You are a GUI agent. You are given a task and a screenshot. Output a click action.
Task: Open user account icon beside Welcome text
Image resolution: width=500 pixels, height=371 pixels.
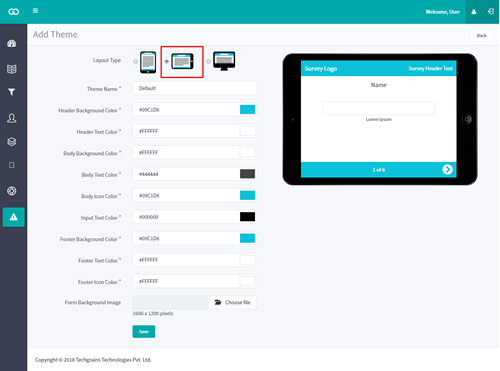[x=474, y=12]
